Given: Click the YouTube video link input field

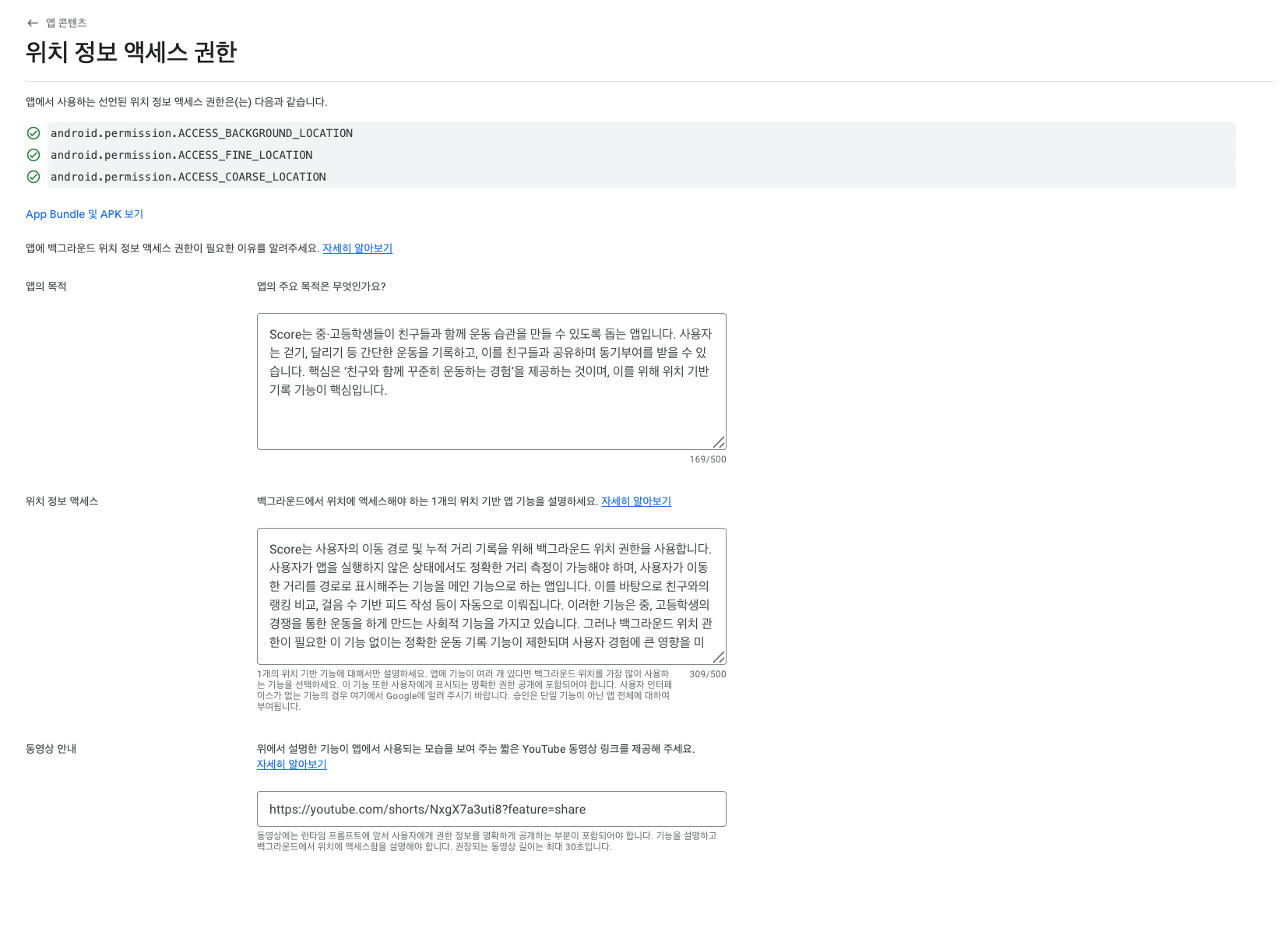Looking at the screenshot, I should click(x=491, y=809).
